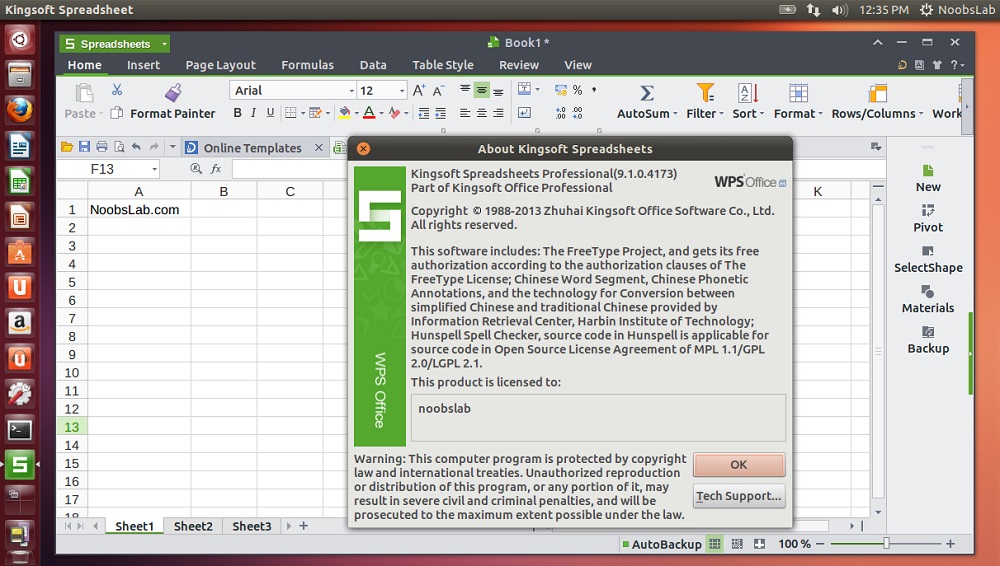Viewport: 1000px width, 566px height.
Task: Open the Data ribbon tab
Action: coord(373,65)
